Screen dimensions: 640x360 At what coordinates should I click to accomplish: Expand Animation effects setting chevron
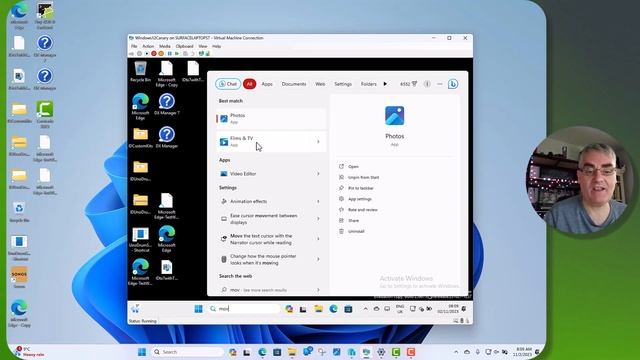pos(318,201)
